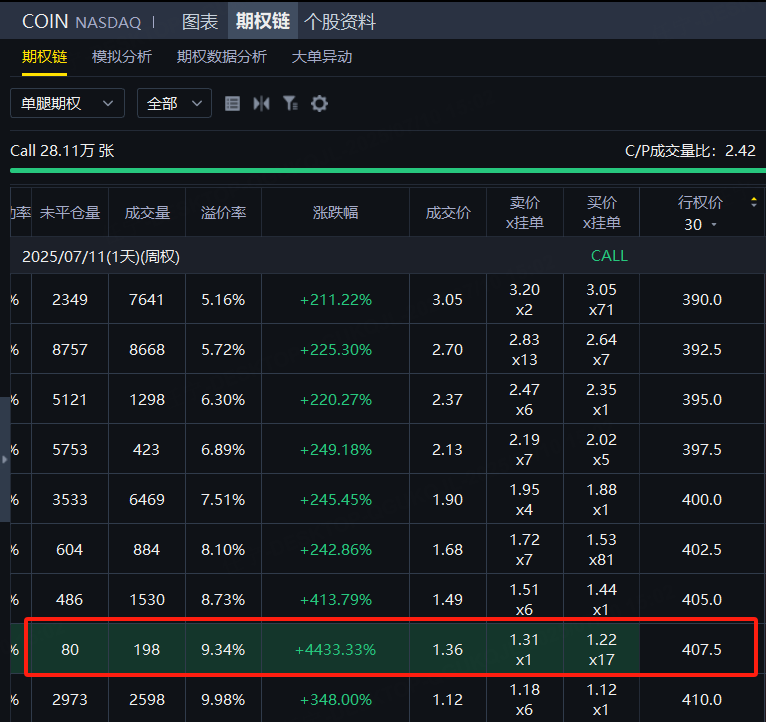This screenshot has height=722, width=766.
Task: Click the strike price sort arrows icon
Action: coord(753,202)
